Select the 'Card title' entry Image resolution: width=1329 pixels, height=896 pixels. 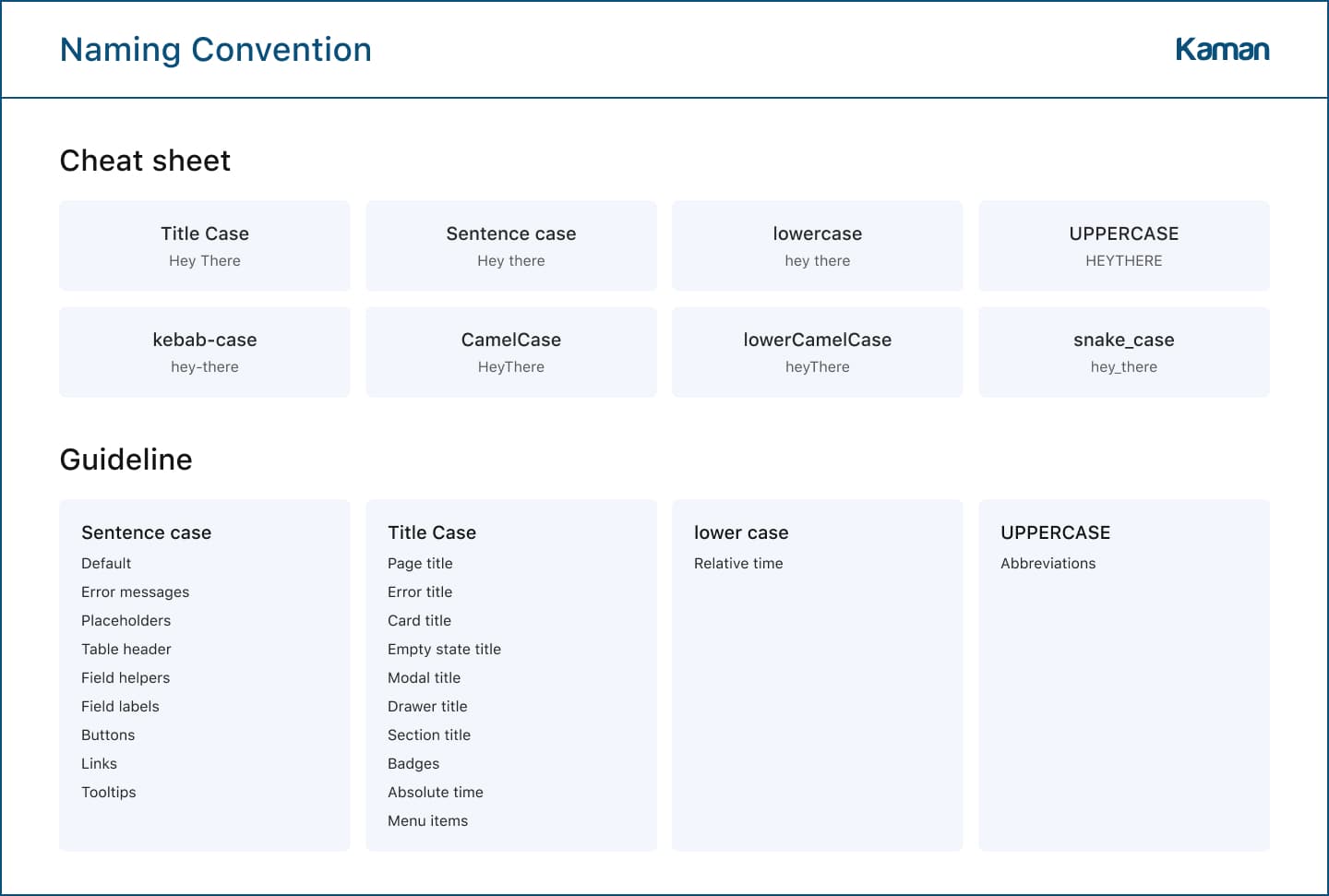tap(420, 621)
